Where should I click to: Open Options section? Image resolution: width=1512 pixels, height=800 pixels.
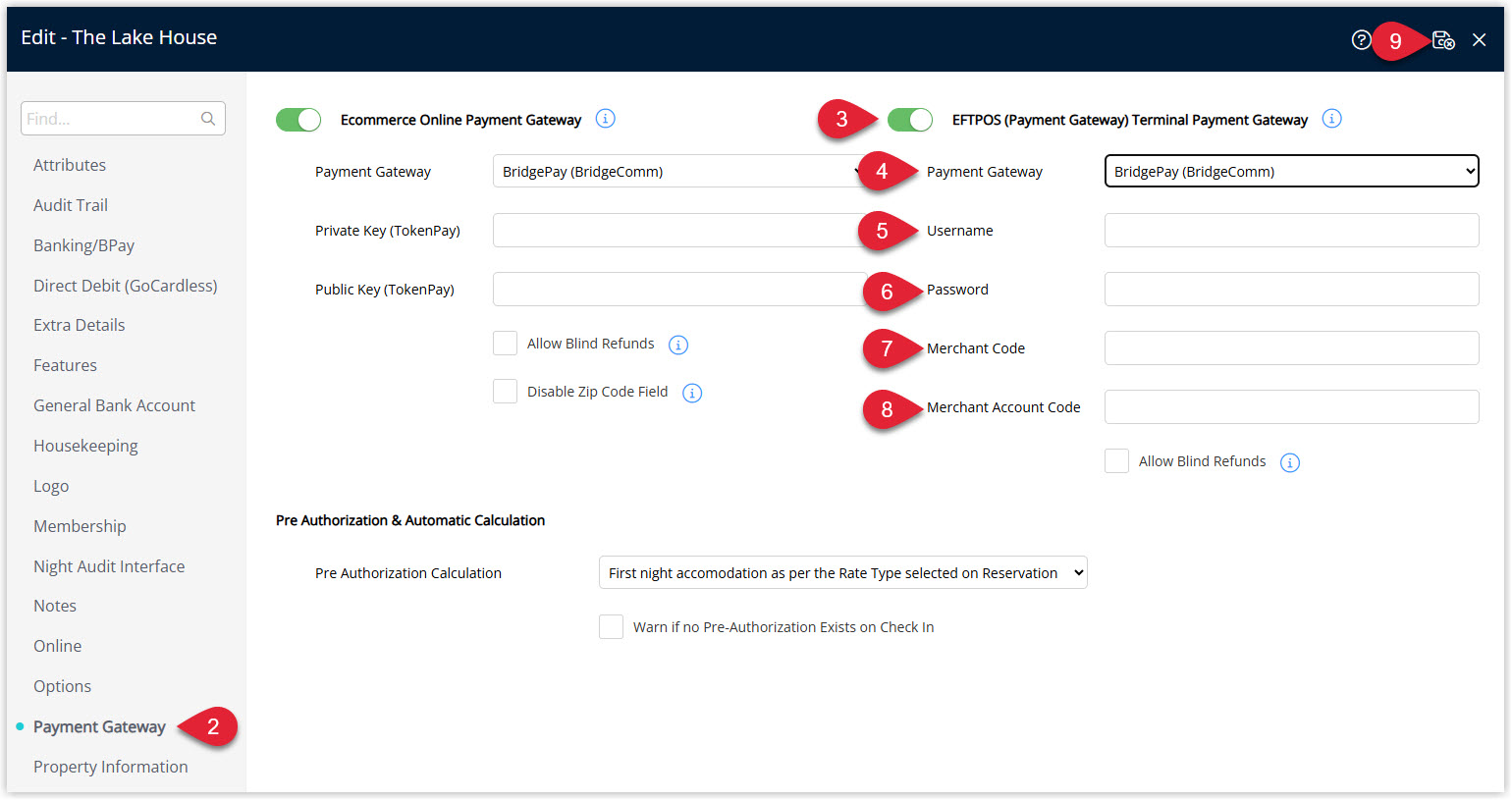click(62, 686)
